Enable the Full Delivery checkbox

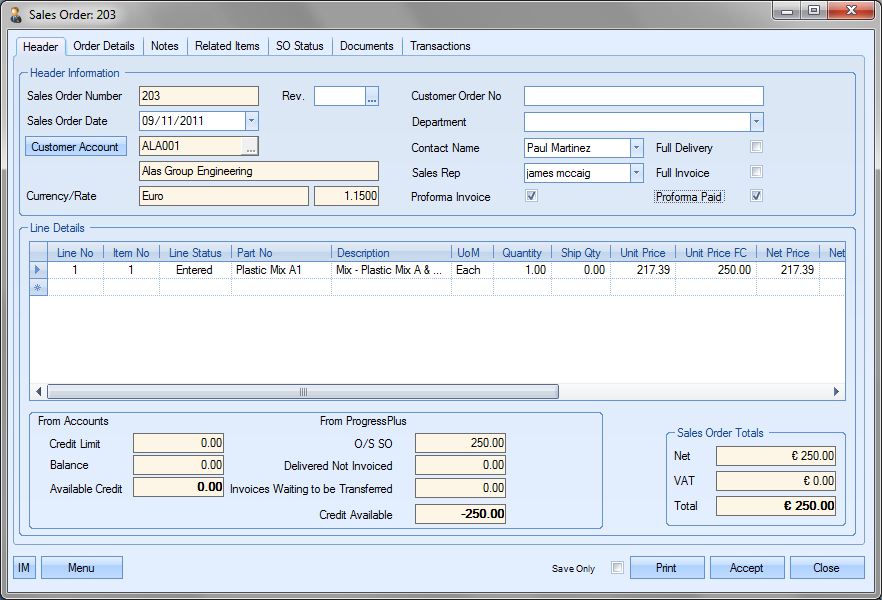point(757,148)
